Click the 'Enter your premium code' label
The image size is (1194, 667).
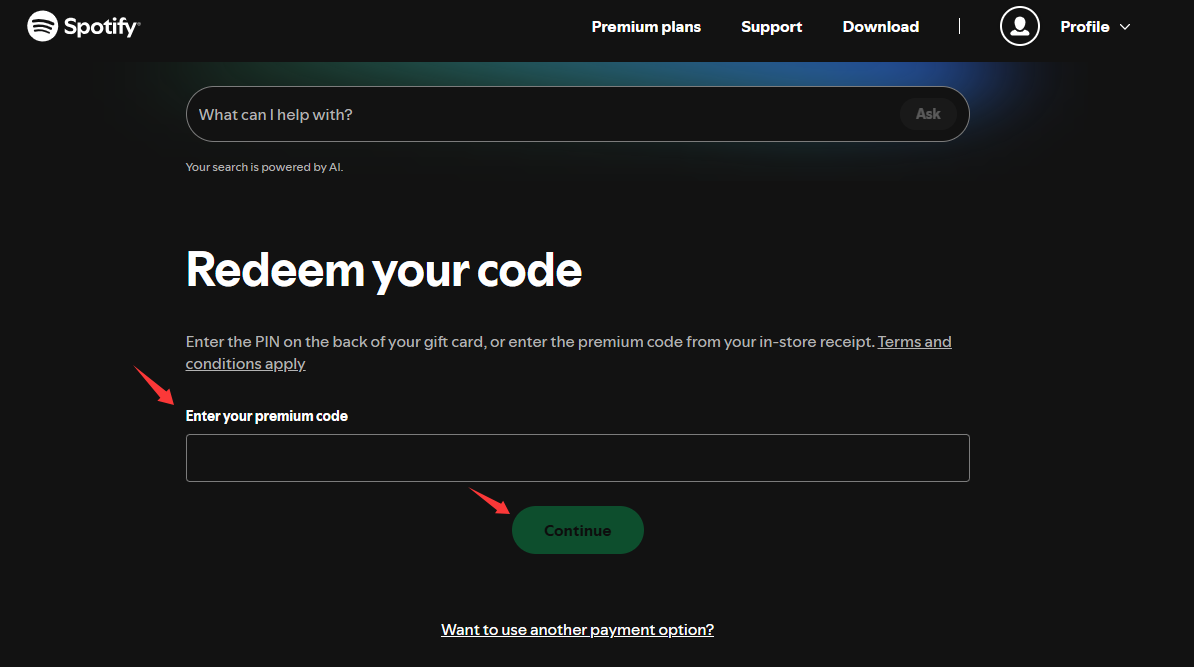click(267, 416)
